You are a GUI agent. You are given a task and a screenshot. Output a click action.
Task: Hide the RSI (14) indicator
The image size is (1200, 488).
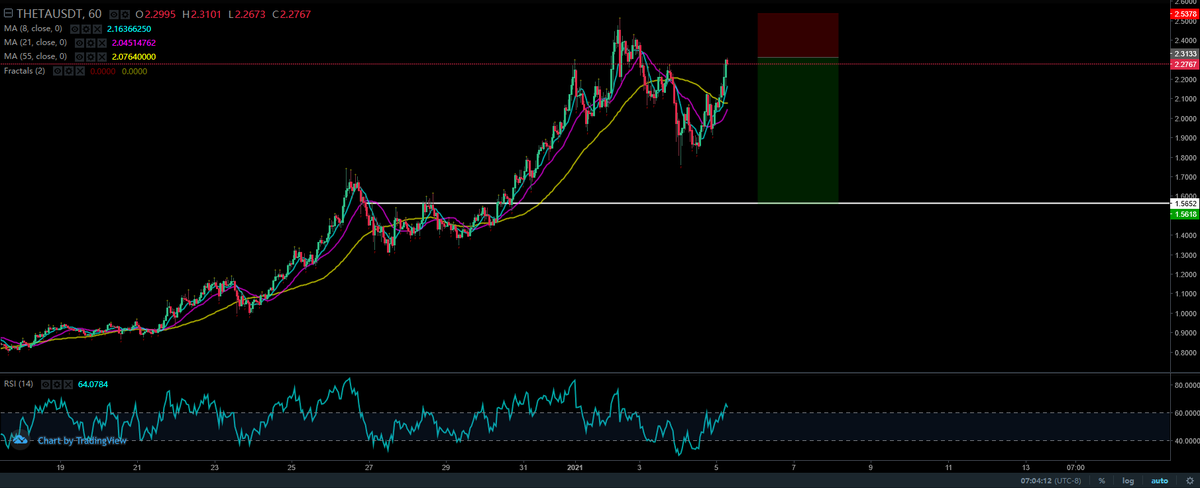pos(46,385)
